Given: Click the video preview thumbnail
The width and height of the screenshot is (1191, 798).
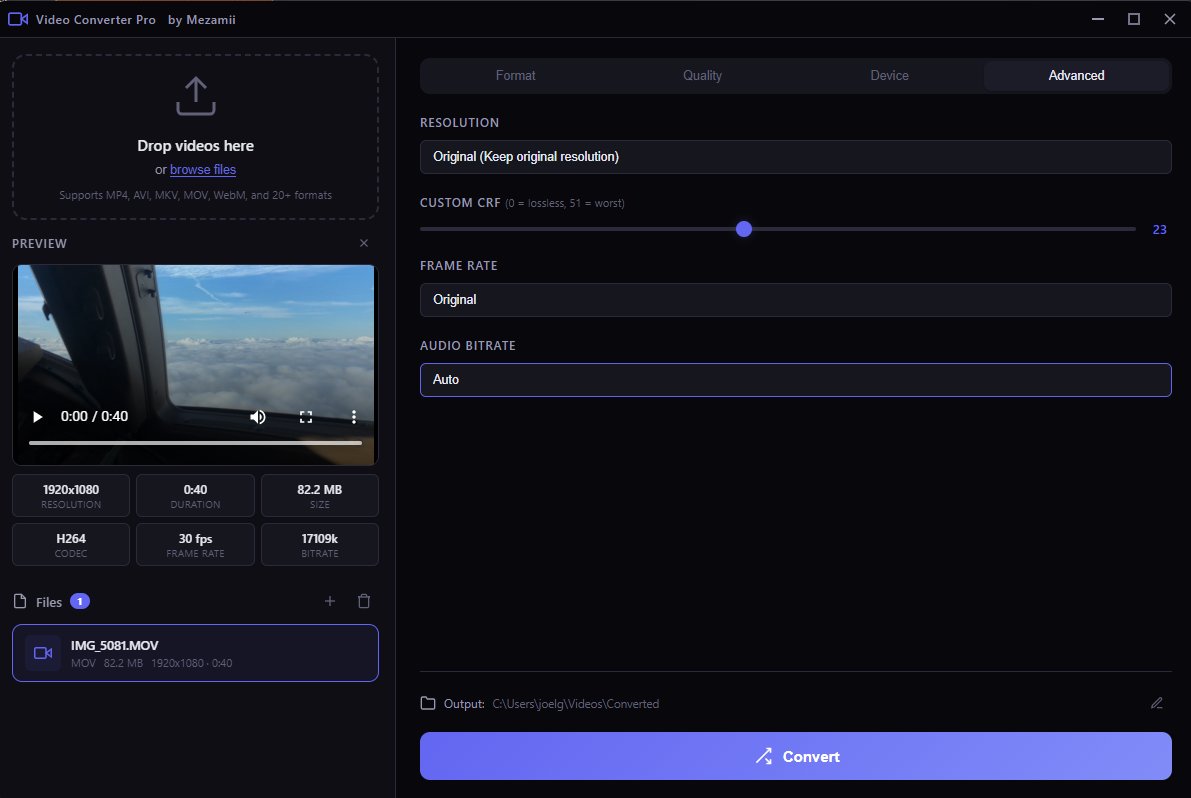Looking at the screenshot, I should [x=195, y=364].
